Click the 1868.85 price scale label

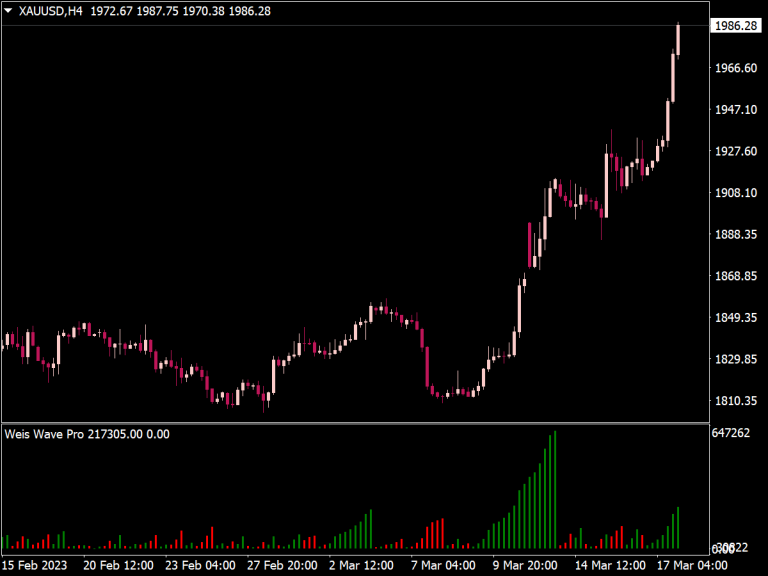[735, 277]
